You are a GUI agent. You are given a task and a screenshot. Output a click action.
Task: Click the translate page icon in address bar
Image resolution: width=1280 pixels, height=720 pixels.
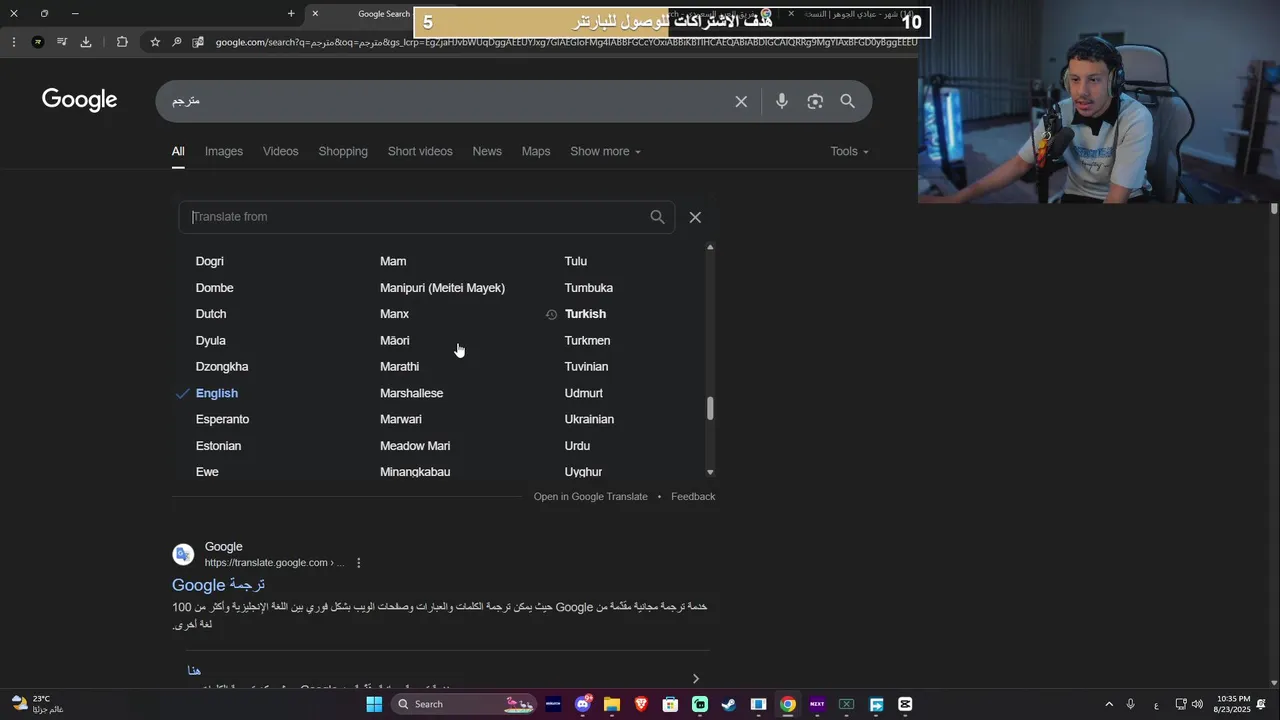pyautogui.click(x=198, y=42)
